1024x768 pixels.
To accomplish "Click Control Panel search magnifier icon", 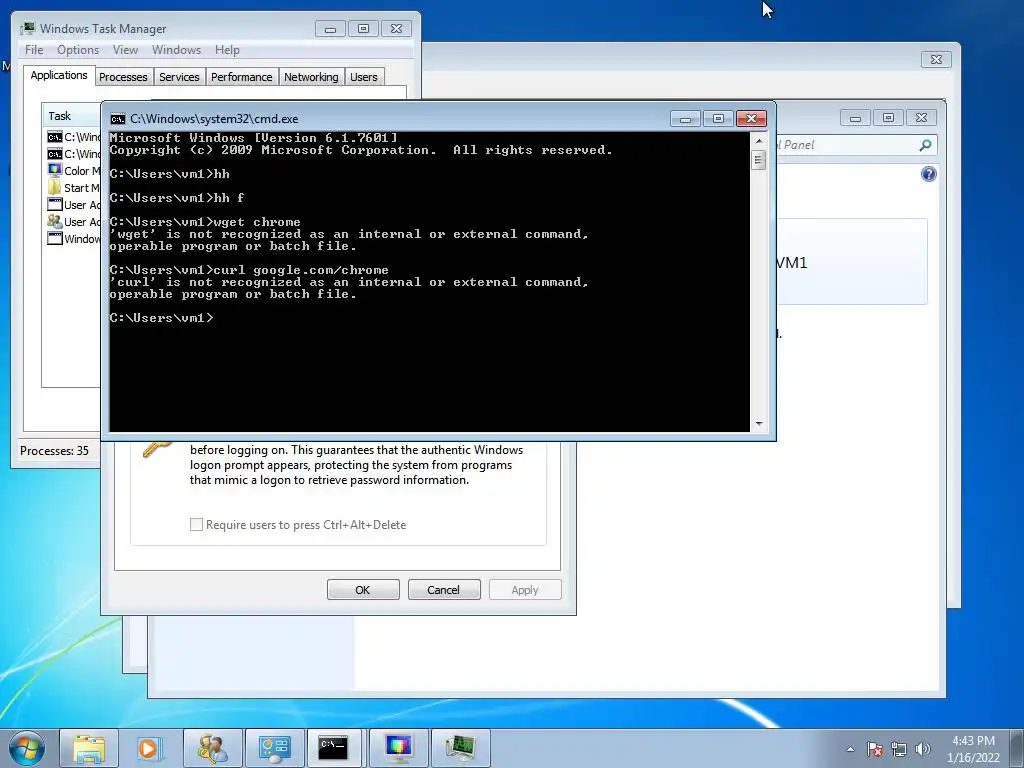I will pyautogui.click(x=925, y=145).
